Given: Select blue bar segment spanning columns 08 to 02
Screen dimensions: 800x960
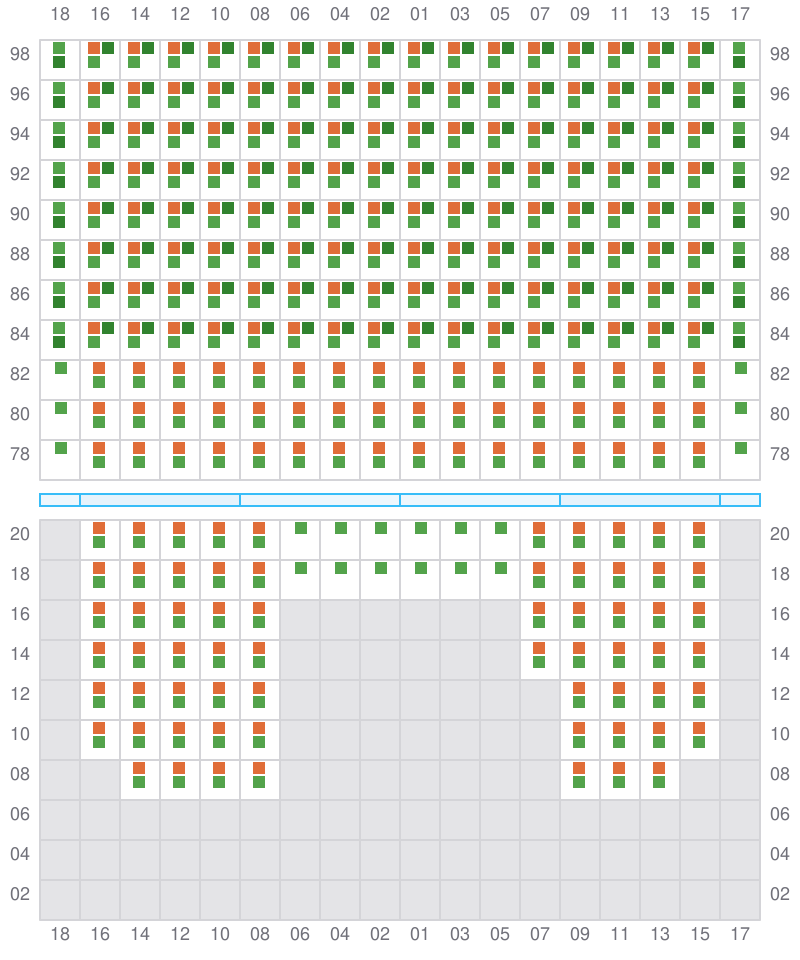Looking at the screenshot, I should 320,500.
